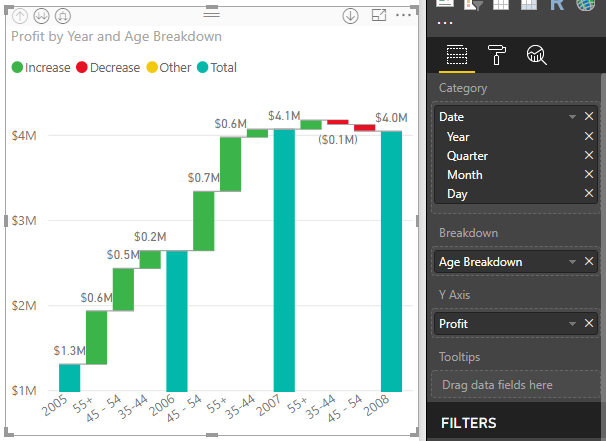Select the R script visual icon

tap(556, 5)
